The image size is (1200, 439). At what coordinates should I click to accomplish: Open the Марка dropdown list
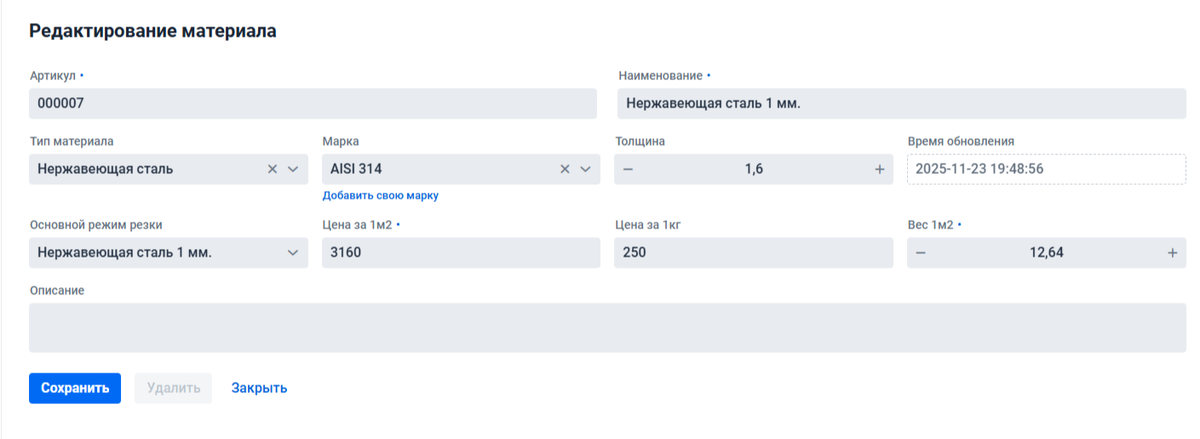point(586,170)
